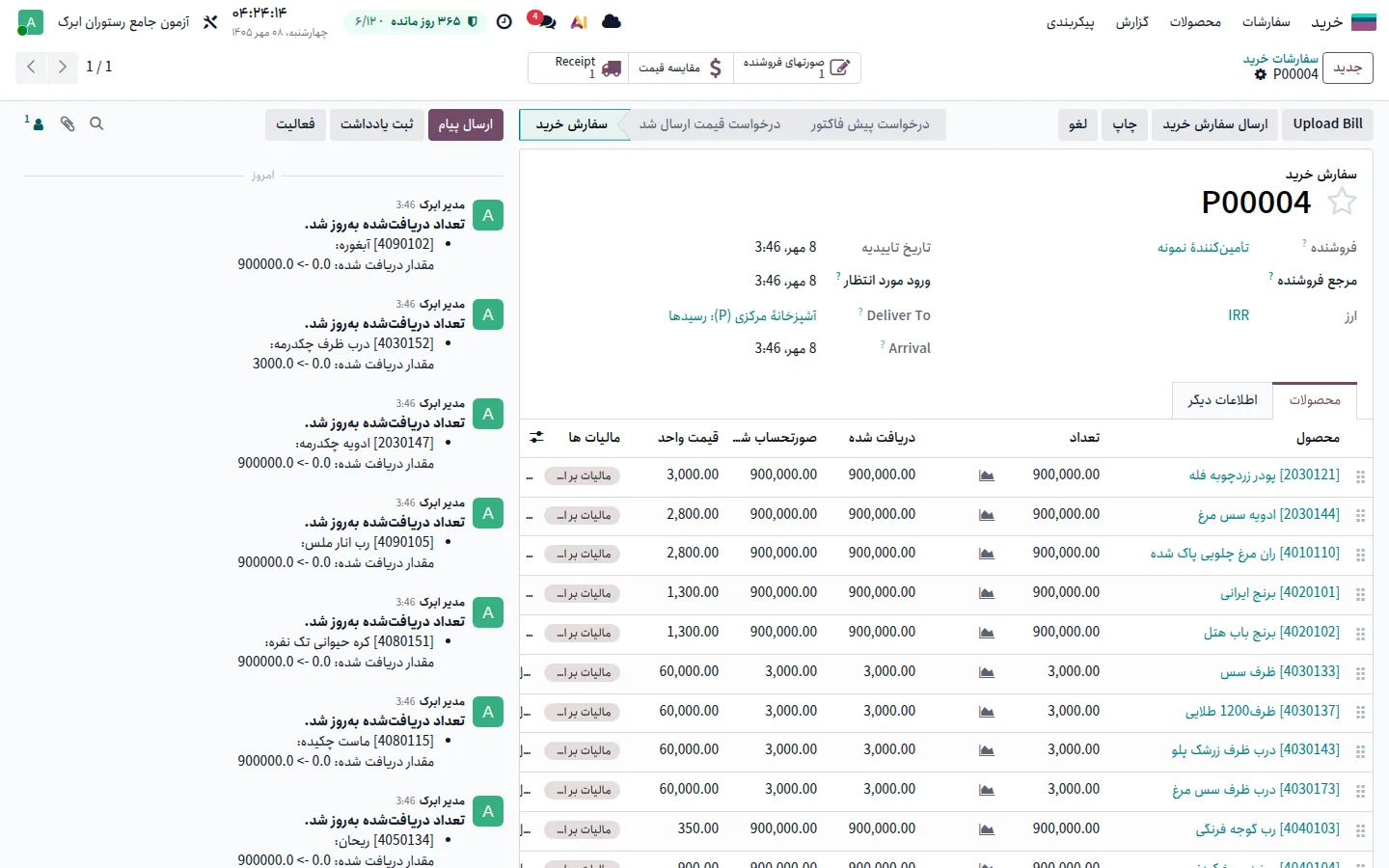
Task: Open attachments paperclip icon in chatter
Action: tap(68, 123)
